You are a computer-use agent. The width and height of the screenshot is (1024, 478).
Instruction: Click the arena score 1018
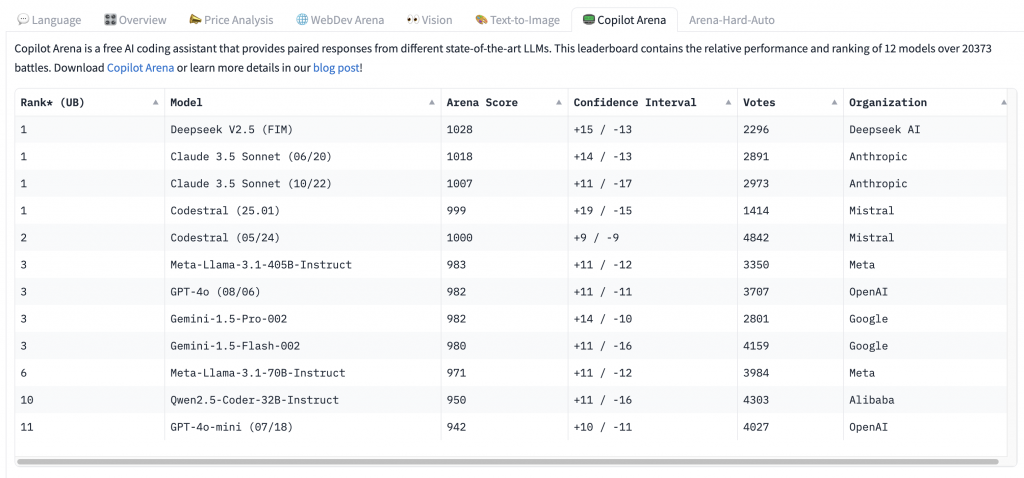pyautogui.click(x=459, y=157)
